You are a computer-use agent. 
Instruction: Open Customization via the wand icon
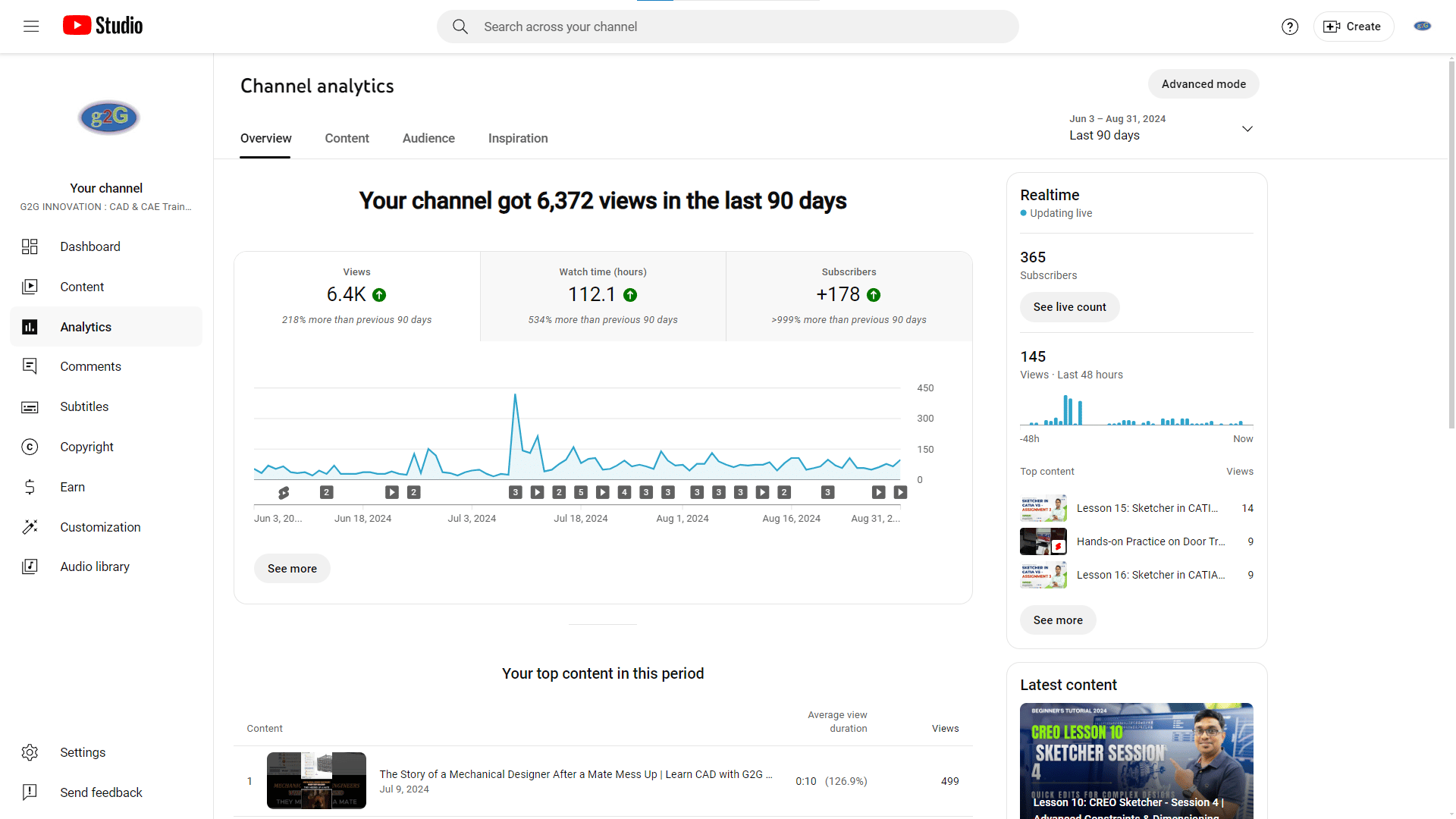(30, 527)
